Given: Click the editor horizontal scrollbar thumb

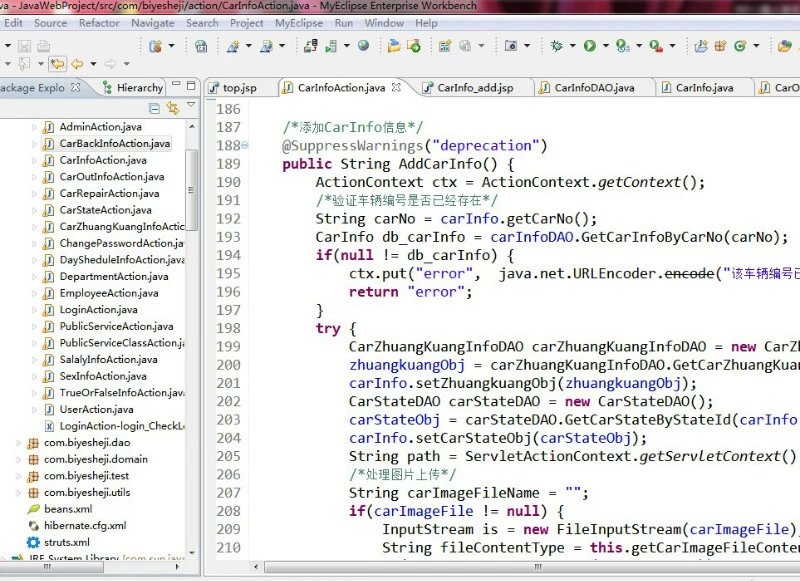Looking at the screenshot, I should tap(532, 567).
